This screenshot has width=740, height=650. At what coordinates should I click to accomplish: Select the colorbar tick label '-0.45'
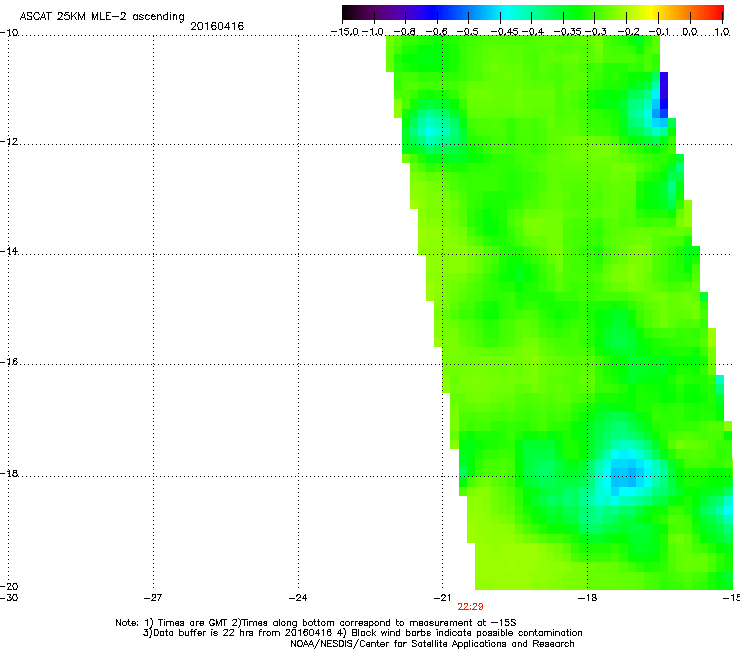tap(505, 32)
